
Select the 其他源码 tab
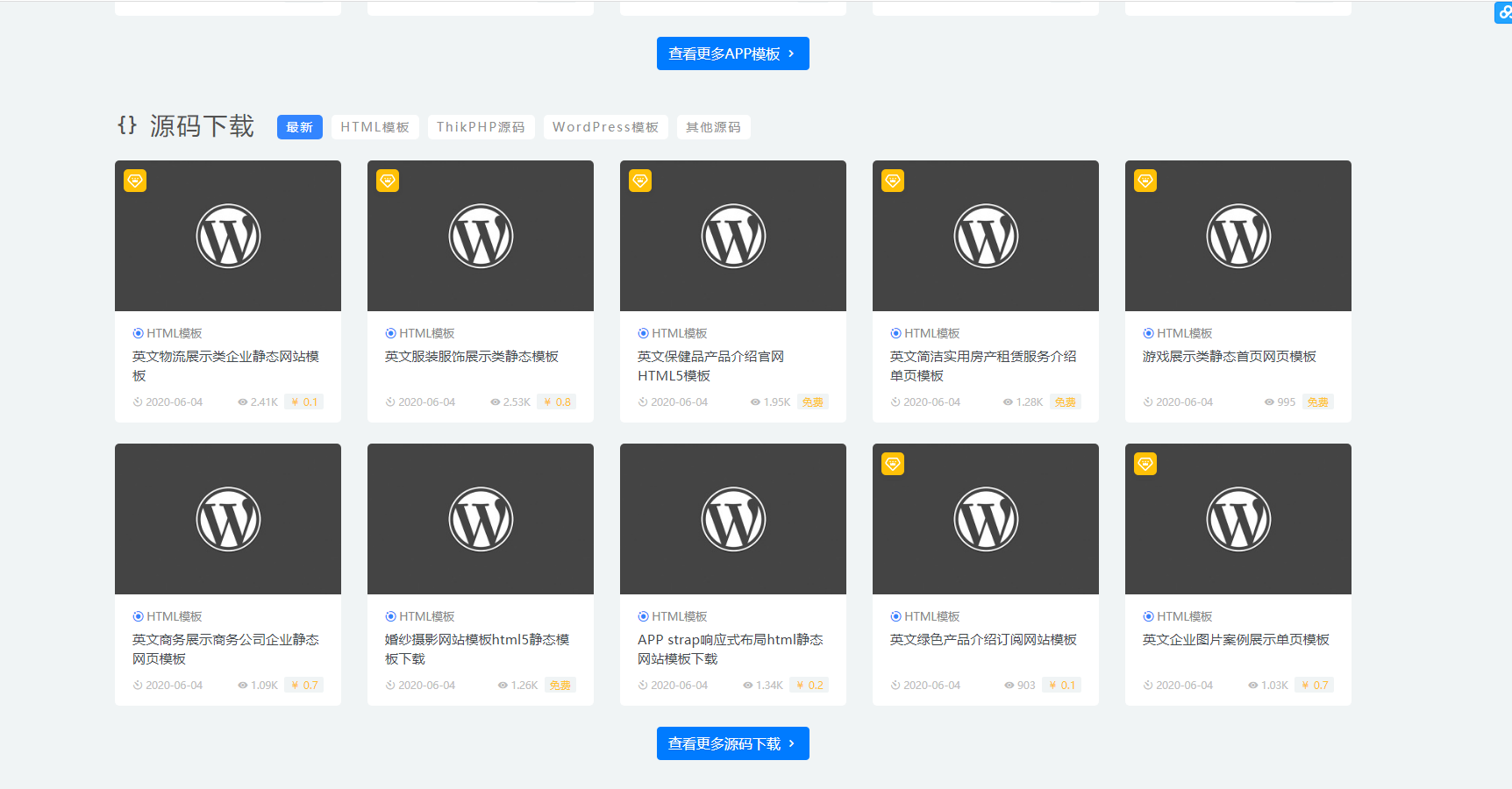pos(713,127)
